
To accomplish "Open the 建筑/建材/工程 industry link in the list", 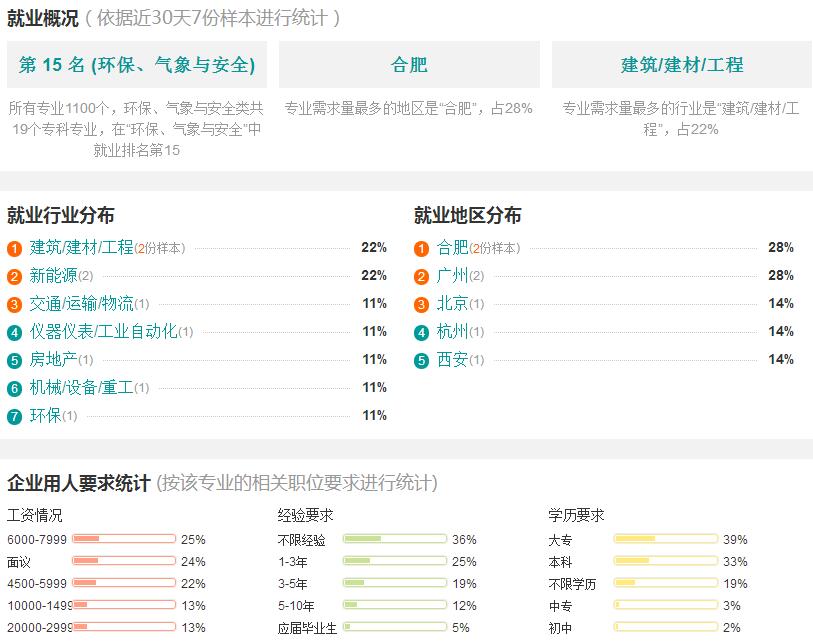I will [x=81, y=247].
